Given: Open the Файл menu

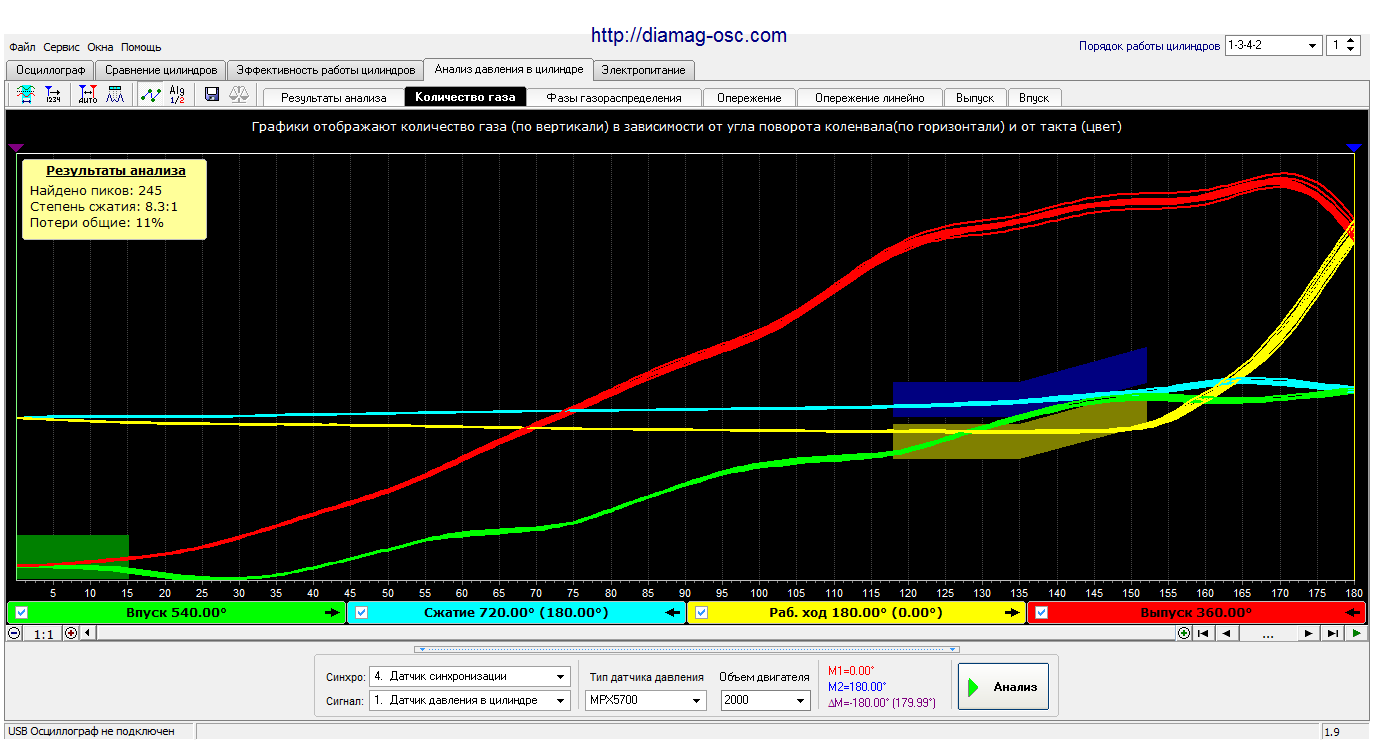Looking at the screenshot, I should coord(22,47).
